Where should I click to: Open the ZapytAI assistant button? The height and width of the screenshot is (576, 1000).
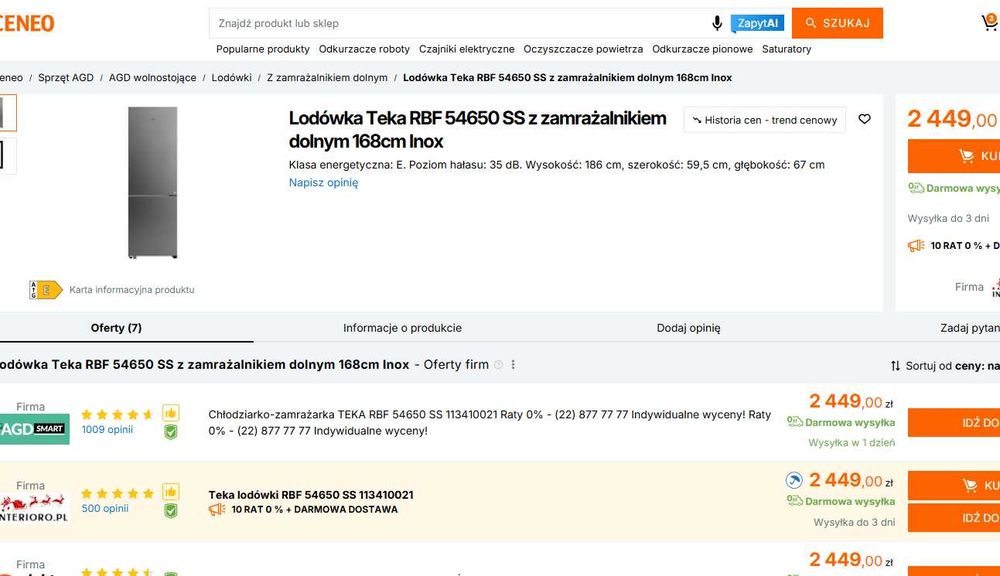[x=758, y=23]
